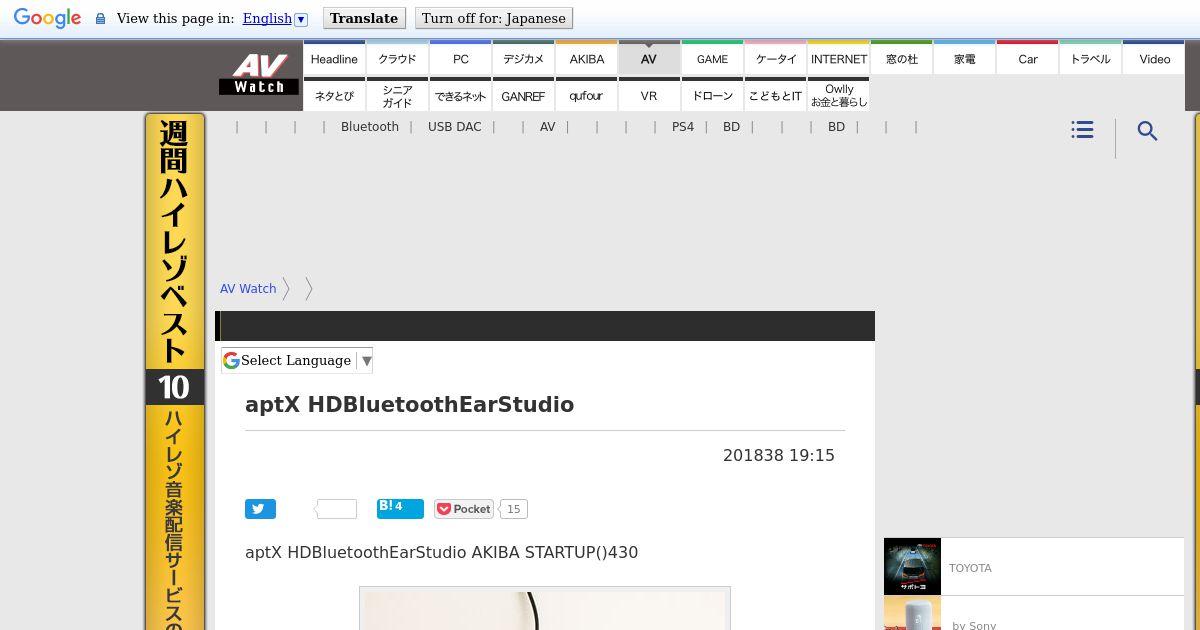Open the GANREF tab

tap(523, 95)
